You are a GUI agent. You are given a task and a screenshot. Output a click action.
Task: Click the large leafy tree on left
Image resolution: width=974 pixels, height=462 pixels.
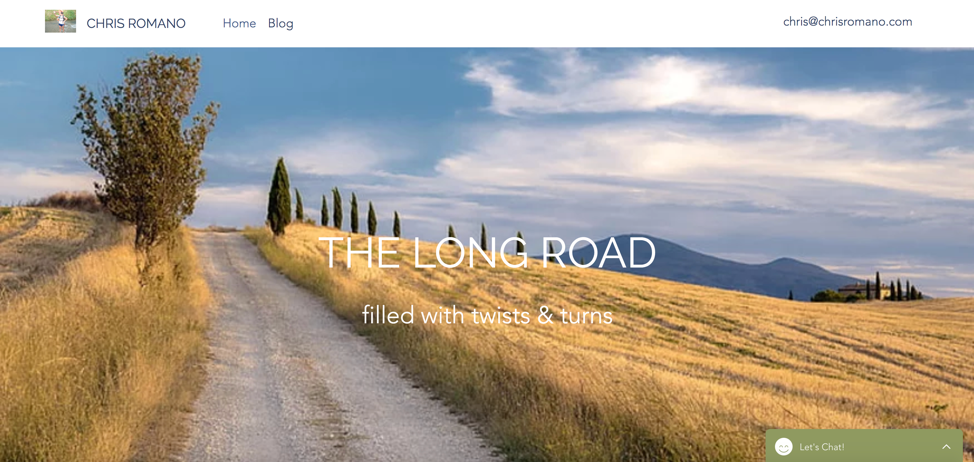point(146,149)
